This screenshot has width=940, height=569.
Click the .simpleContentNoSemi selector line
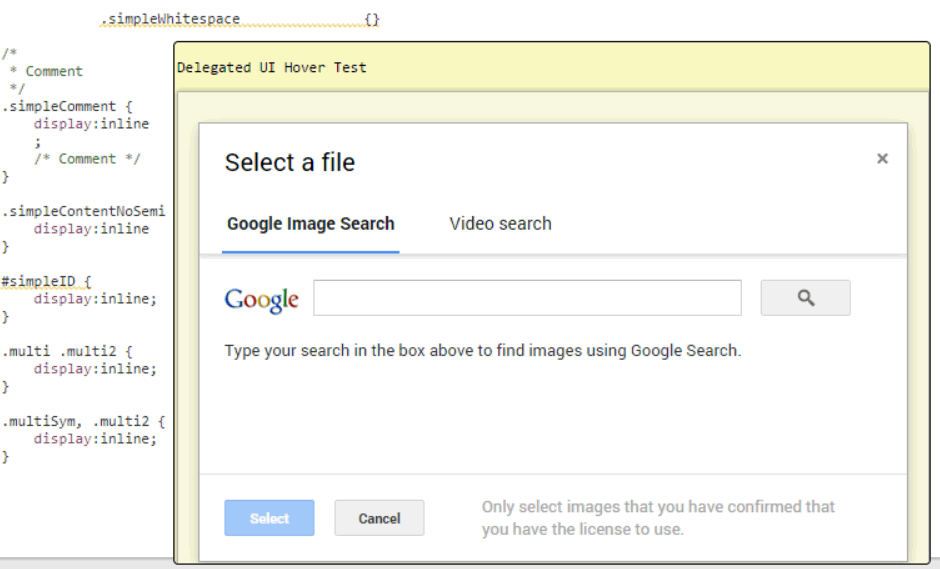point(82,211)
